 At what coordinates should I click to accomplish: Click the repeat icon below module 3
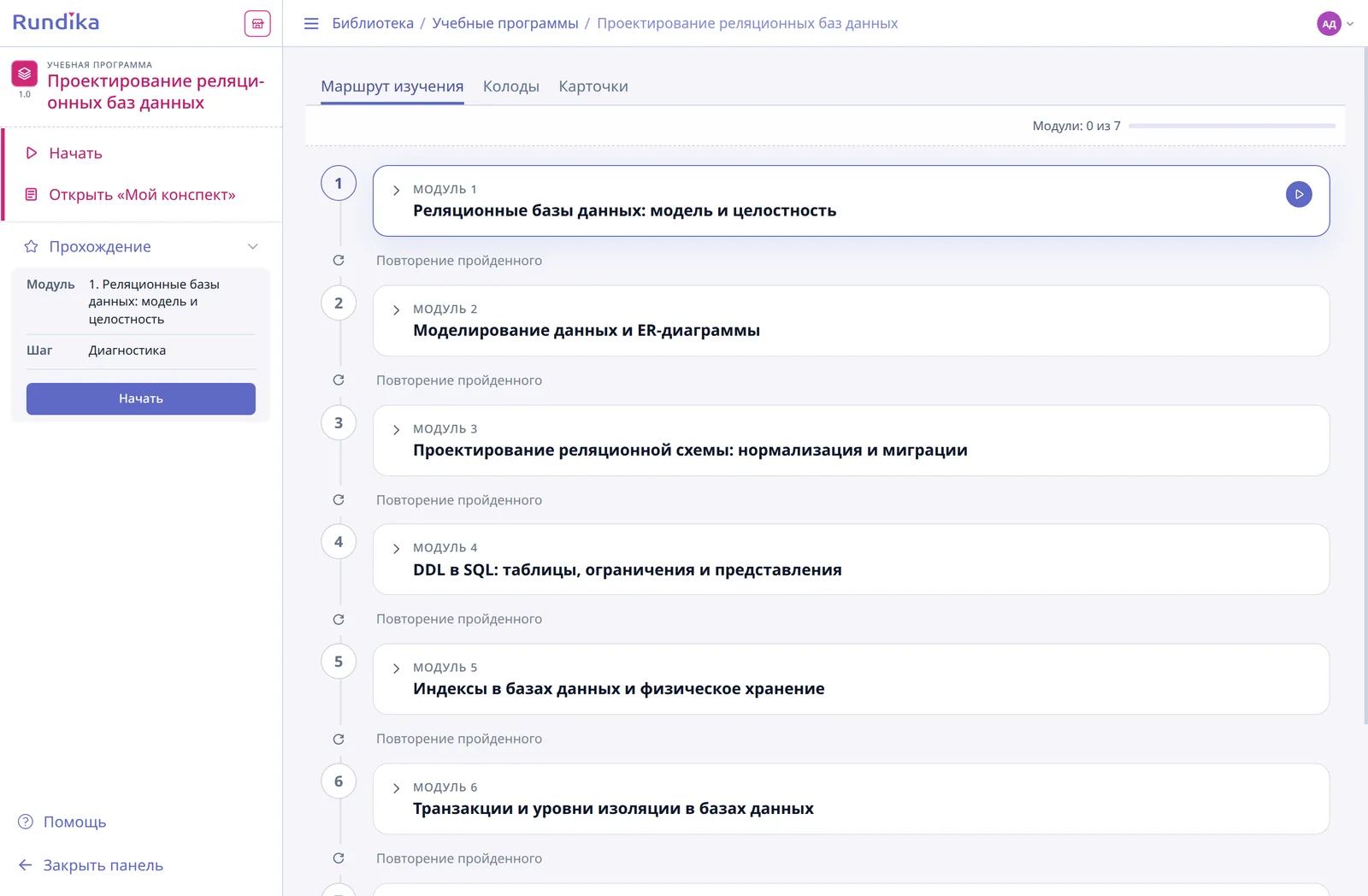click(x=339, y=499)
